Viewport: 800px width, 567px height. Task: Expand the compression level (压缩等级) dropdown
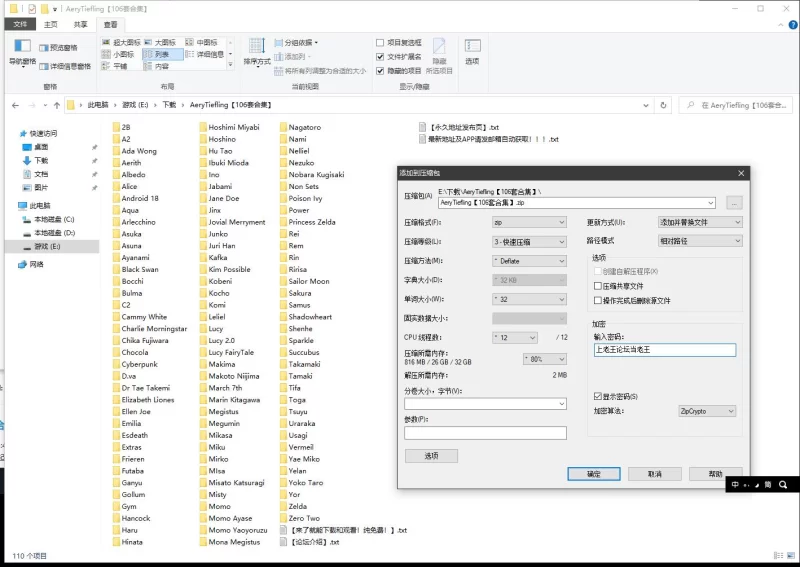529,242
